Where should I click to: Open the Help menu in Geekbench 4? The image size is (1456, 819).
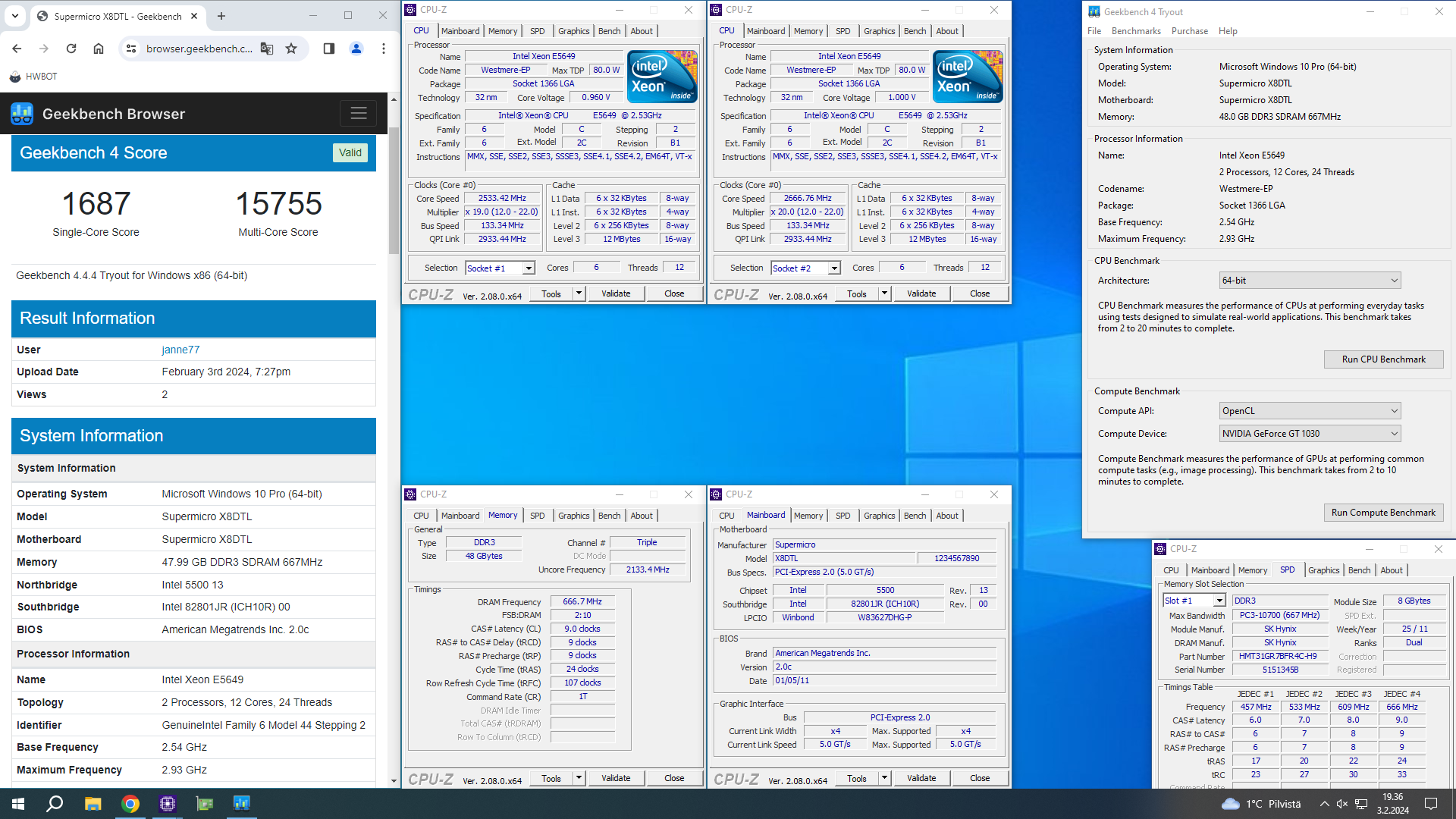(1228, 31)
